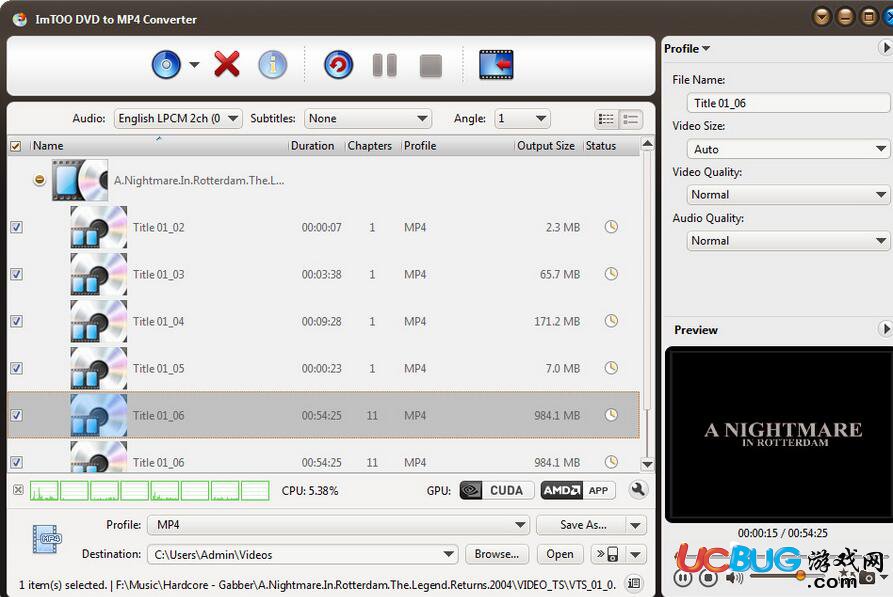Image resolution: width=893 pixels, height=597 pixels.
Task: Click the MP4 profile film icon
Action: pos(47,539)
